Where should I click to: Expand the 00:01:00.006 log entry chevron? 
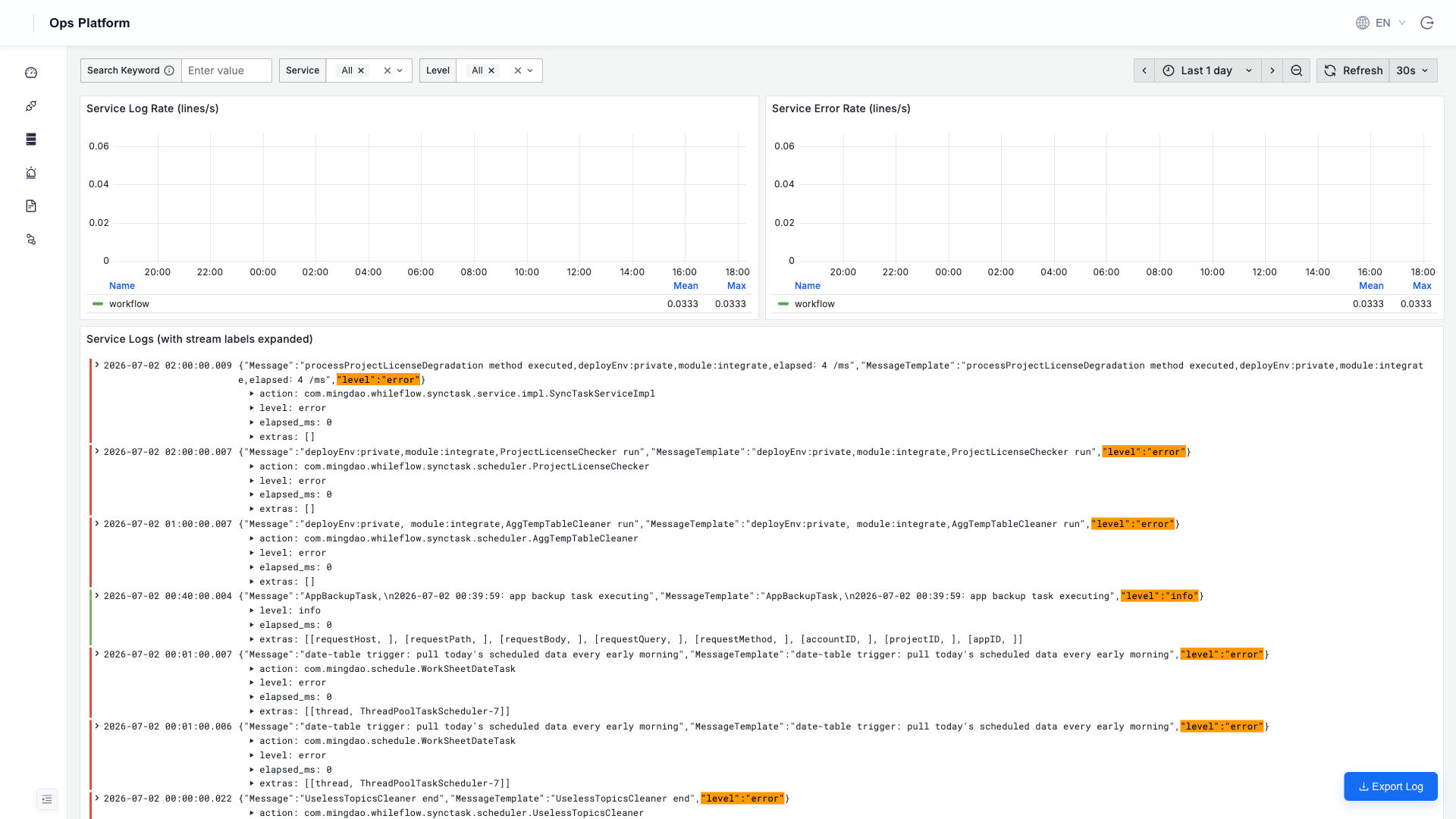[x=97, y=726]
